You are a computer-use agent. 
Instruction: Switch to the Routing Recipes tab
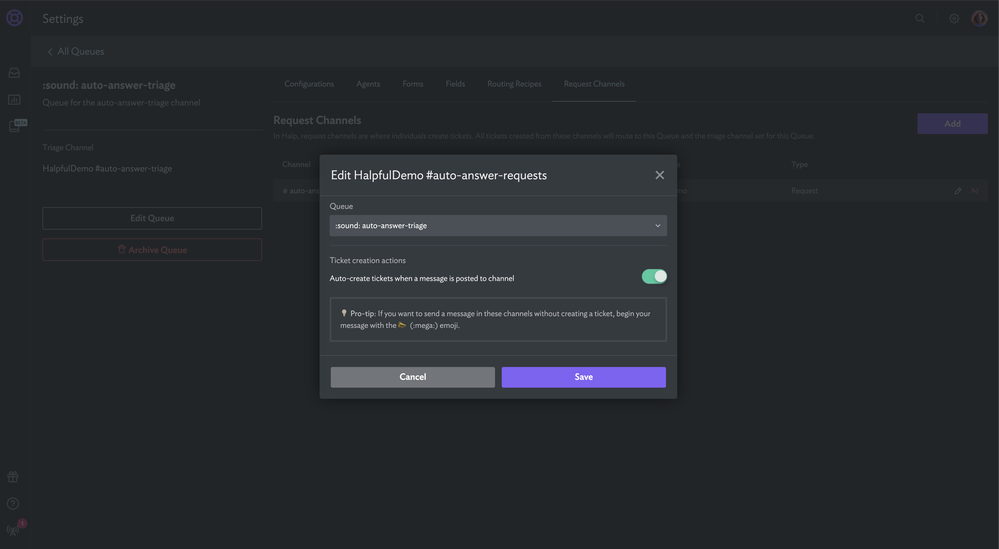(514, 84)
